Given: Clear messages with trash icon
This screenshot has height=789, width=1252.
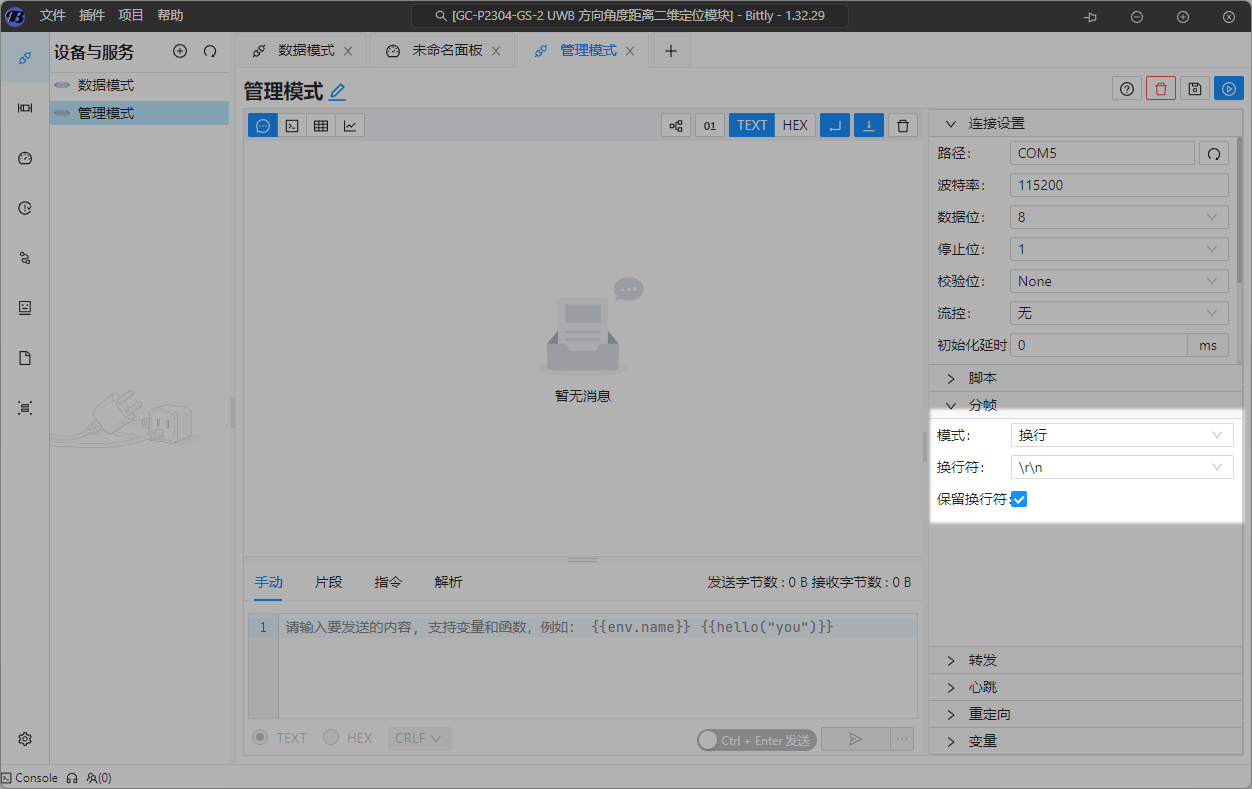Looking at the screenshot, I should 903,125.
